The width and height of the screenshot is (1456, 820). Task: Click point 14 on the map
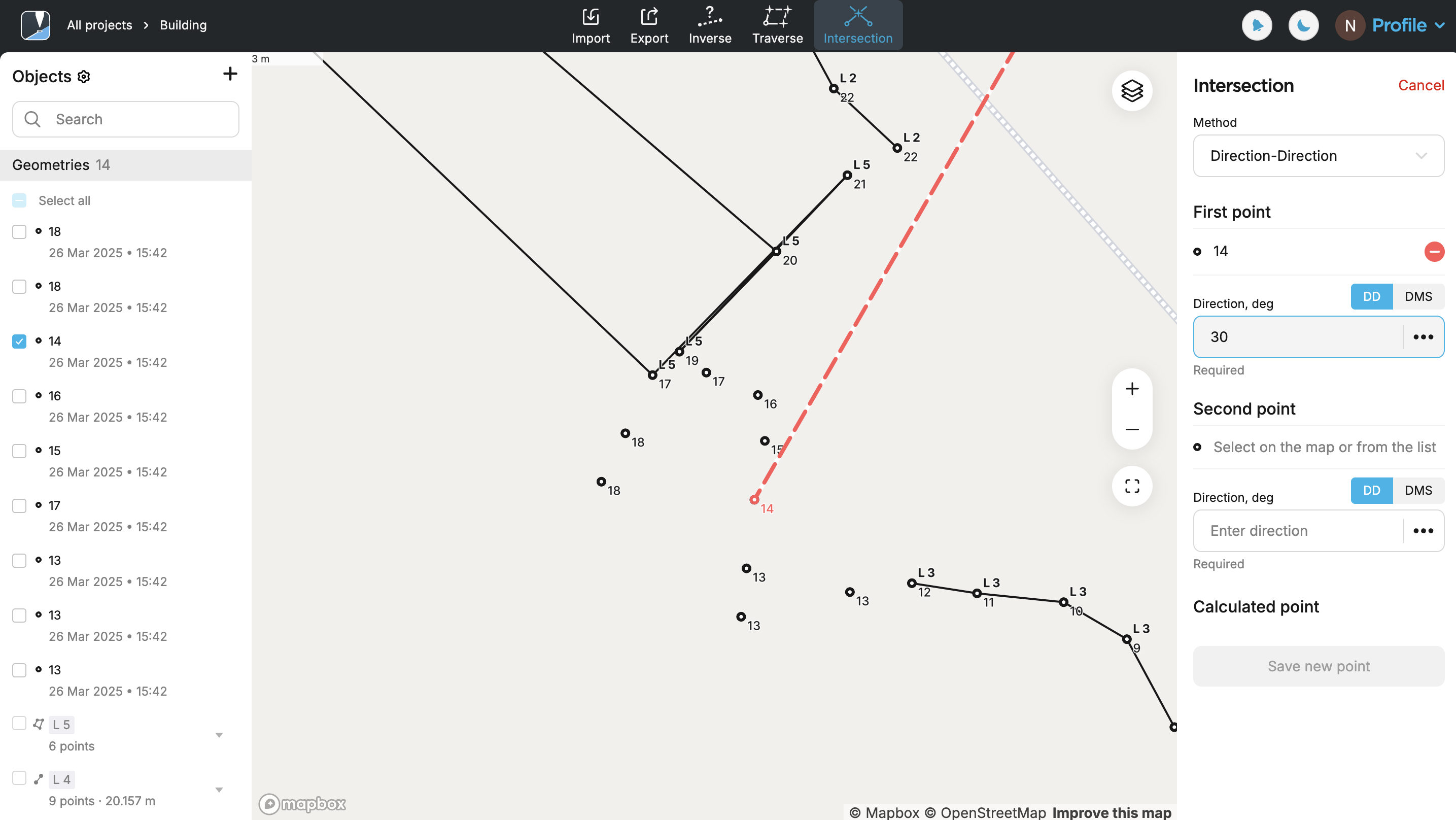[753, 499]
